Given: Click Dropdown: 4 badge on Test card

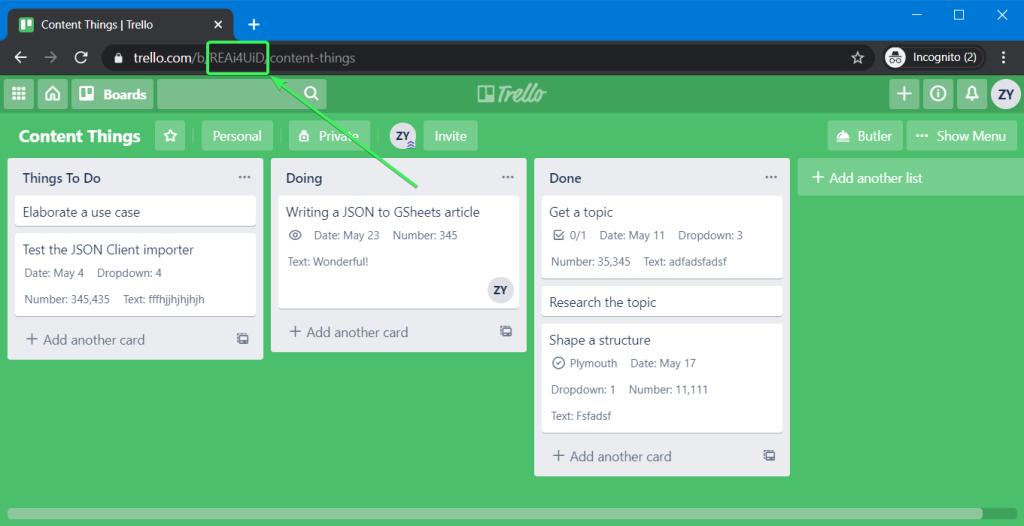Looking at the screenshot, I should pos(129,273).
